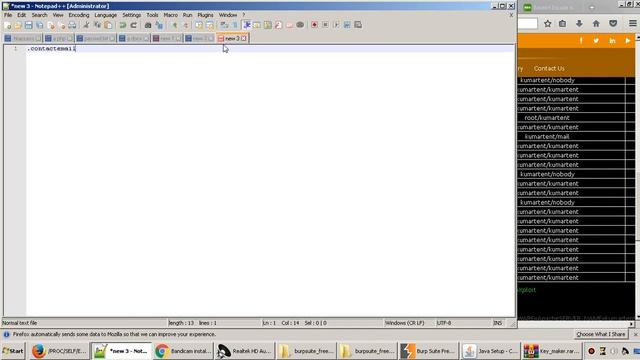
Task: Open the Settings menu
Action: point(131,15)
